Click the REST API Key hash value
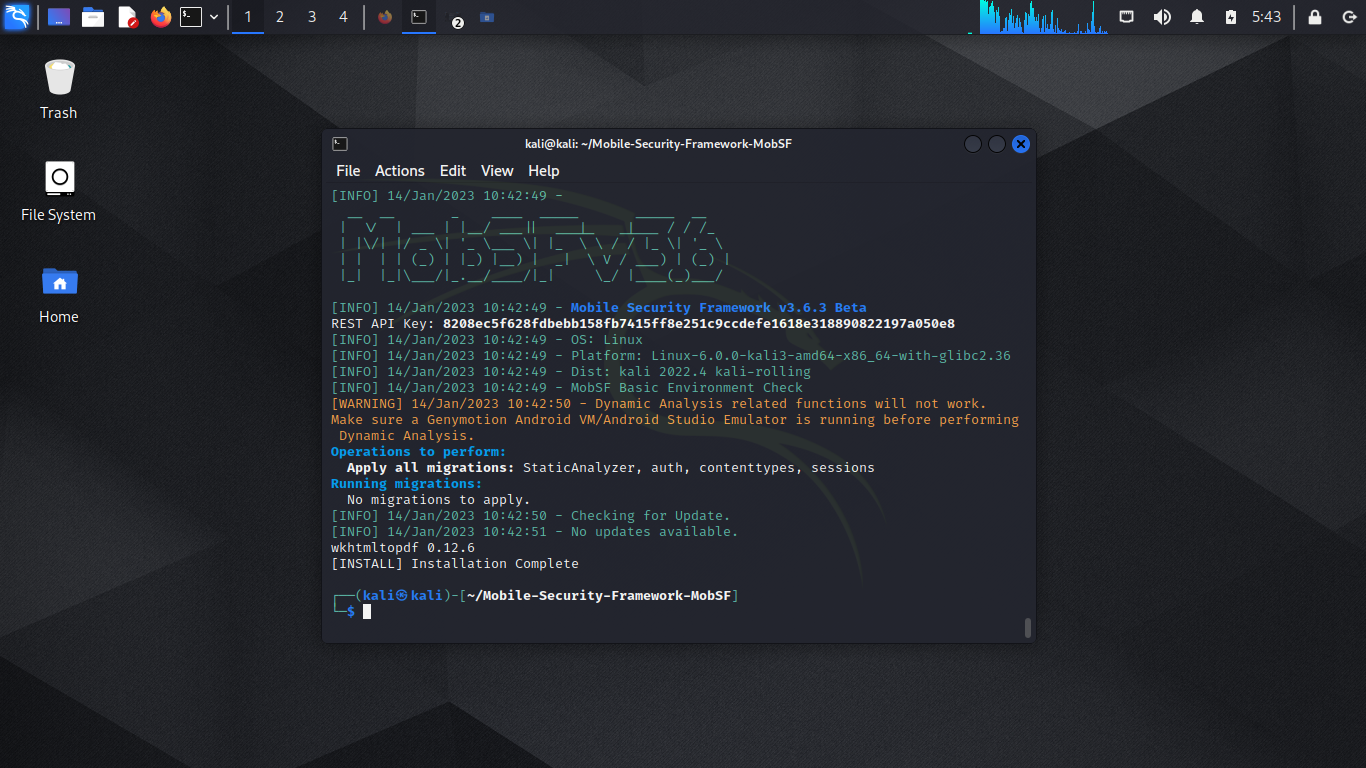1366x768 pixels. [699, 324]
